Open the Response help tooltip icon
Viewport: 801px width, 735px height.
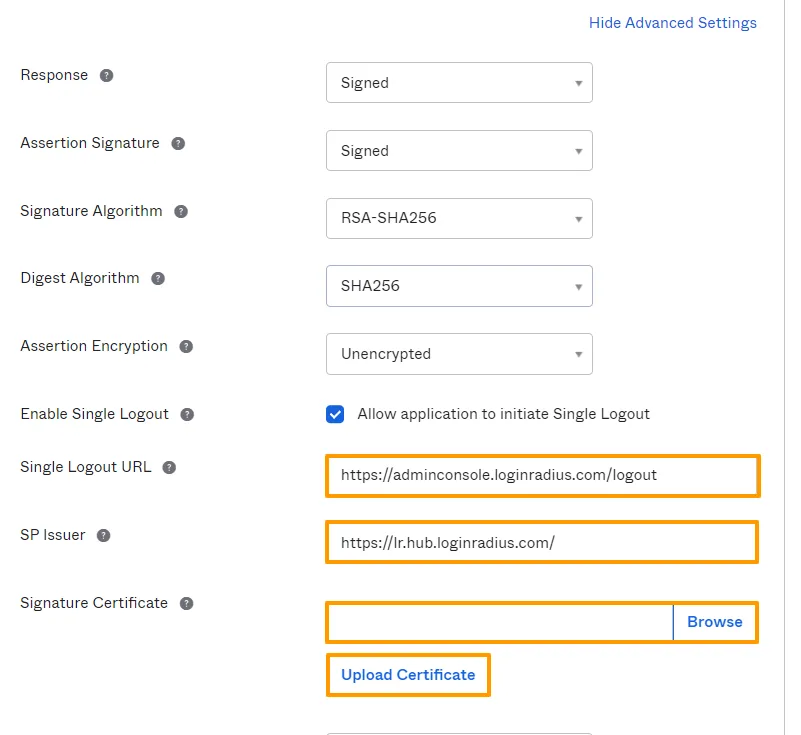click(x=106, y=74)
